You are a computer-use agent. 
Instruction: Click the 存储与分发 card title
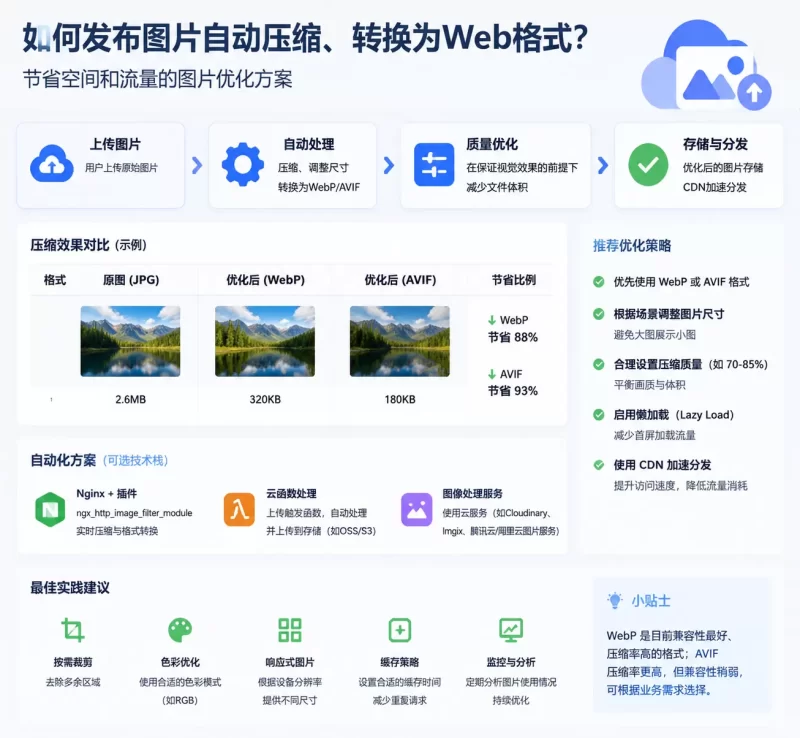pos(715,144)
